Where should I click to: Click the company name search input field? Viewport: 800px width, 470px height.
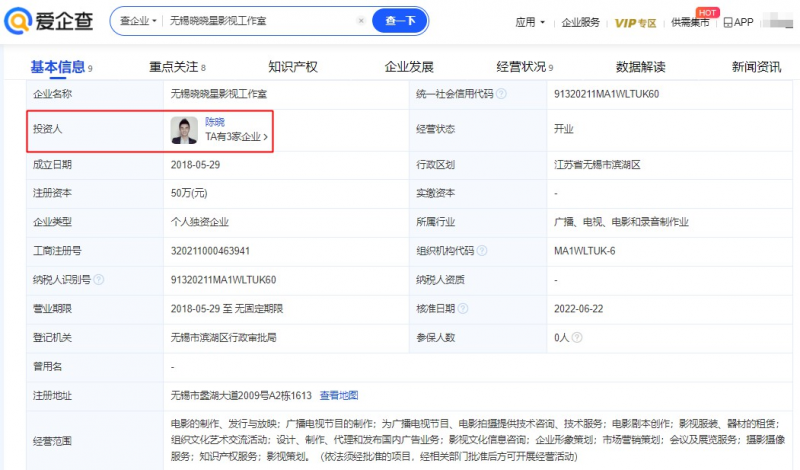pyautogui.click(x=260, y=21)
